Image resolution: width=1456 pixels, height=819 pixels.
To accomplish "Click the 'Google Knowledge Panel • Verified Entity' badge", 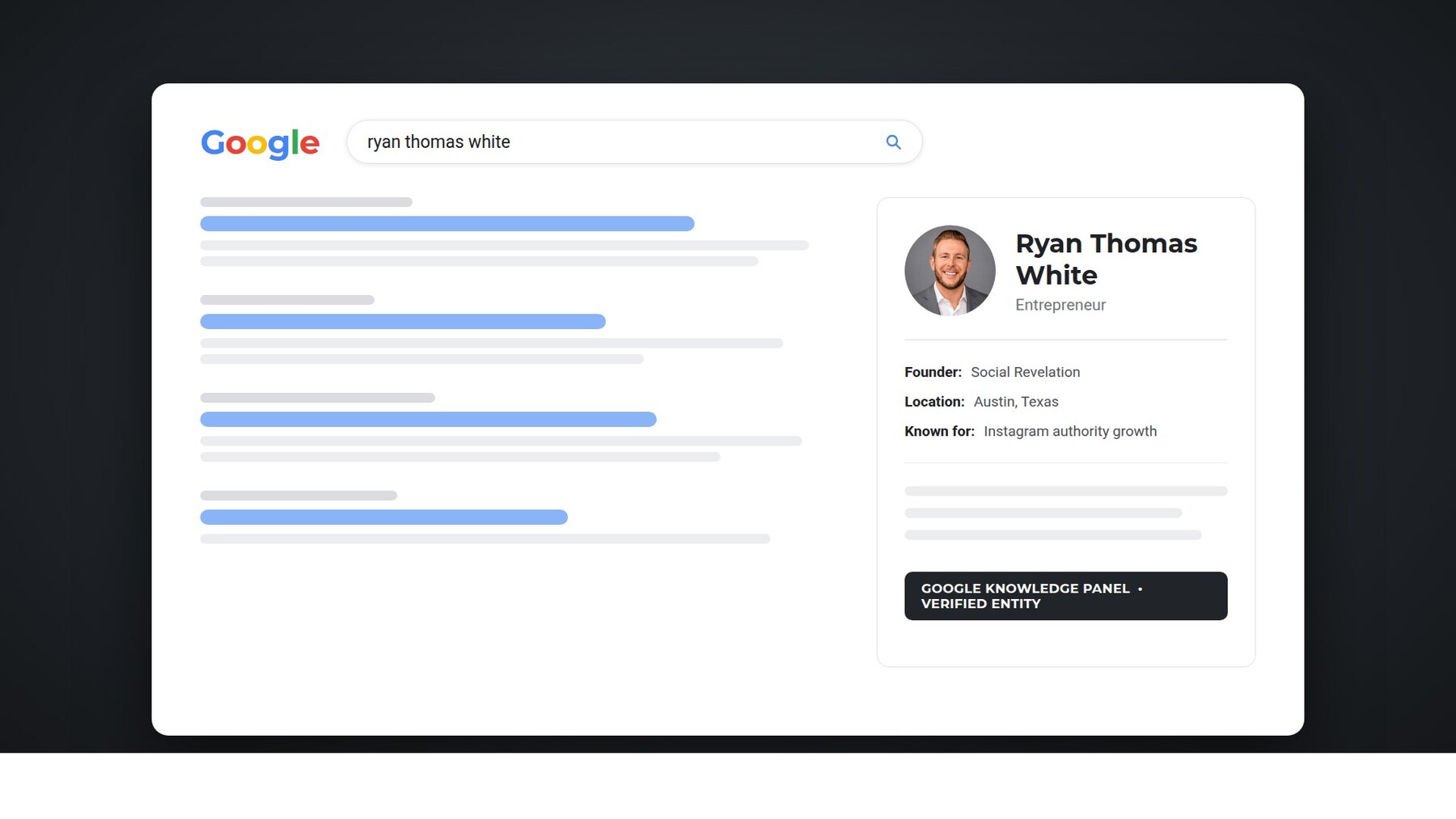I will pos(1065,596).
